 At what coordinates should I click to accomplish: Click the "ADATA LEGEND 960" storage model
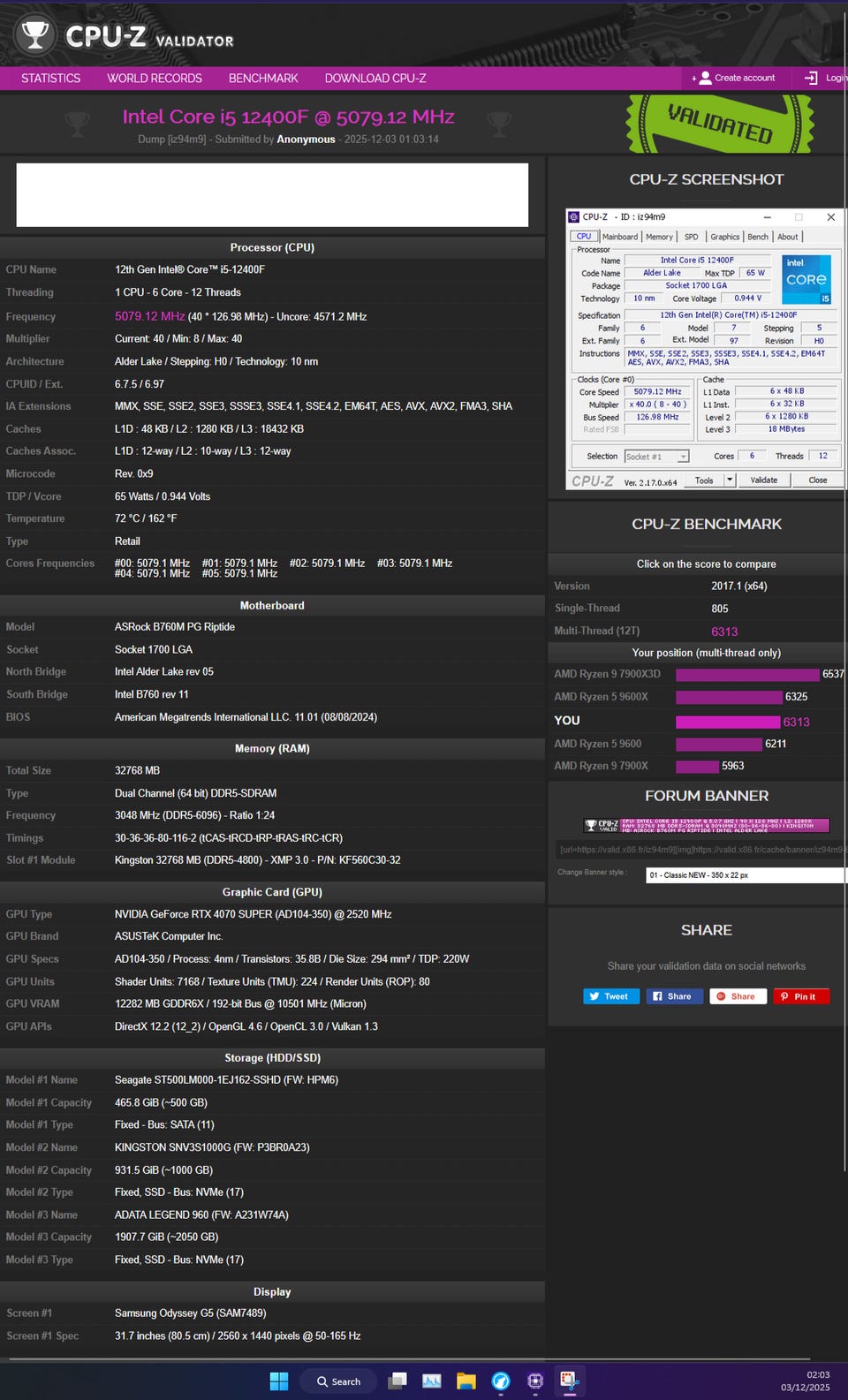coord(201,1215)
